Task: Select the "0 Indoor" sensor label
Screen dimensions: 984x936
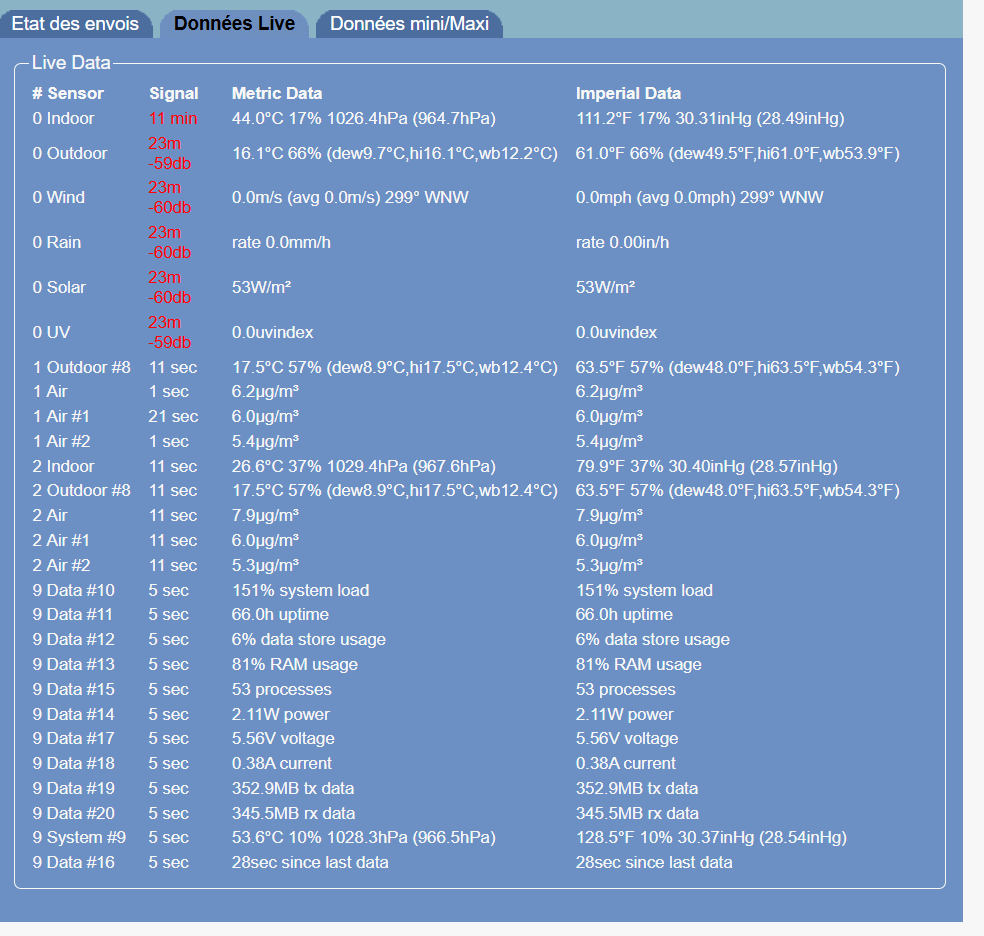Action: click(x=63, y=119)
